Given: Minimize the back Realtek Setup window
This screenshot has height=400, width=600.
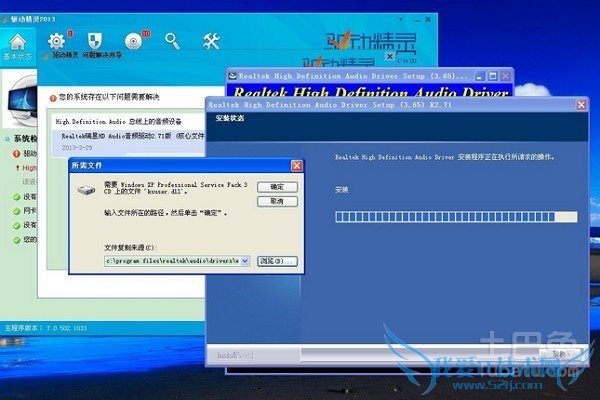Looking at the screenshot, I should click(480, 76).
